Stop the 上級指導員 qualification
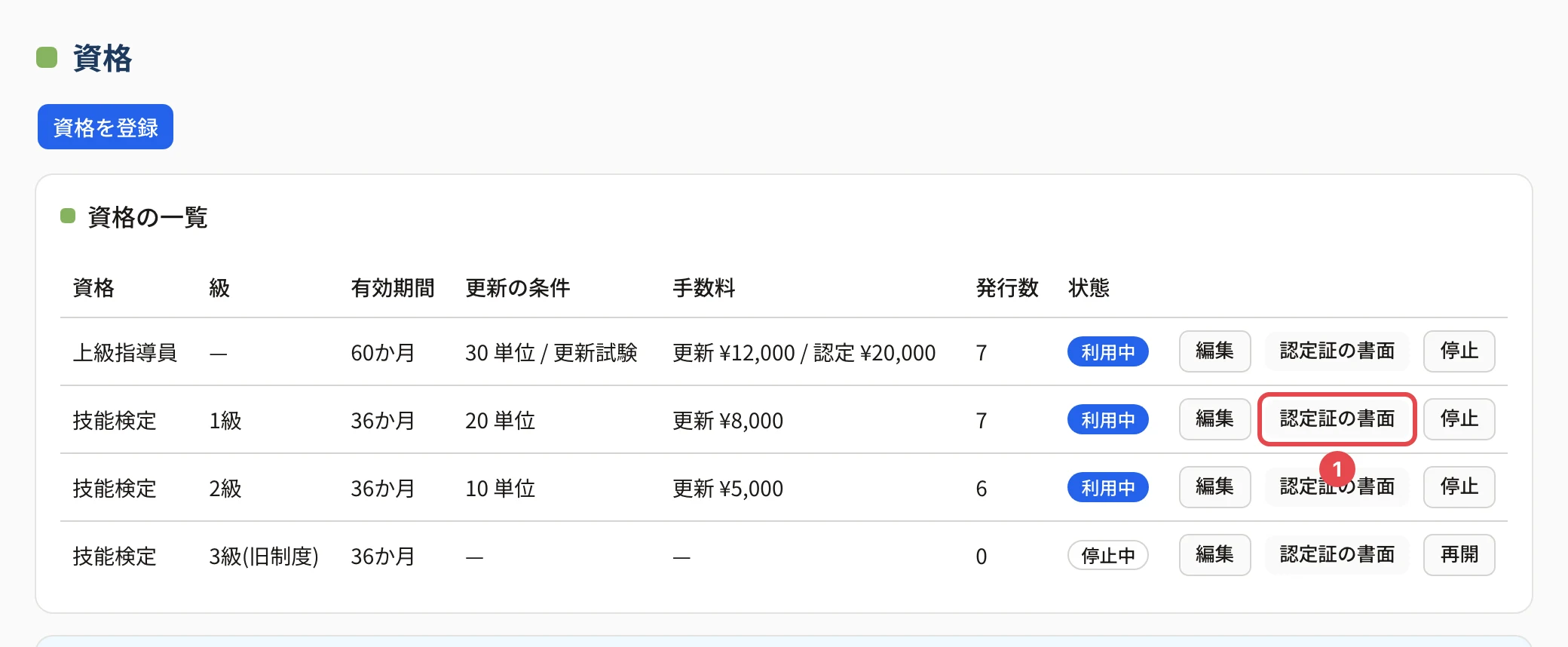1568x647 pixels. click(x=1459, y=351)
